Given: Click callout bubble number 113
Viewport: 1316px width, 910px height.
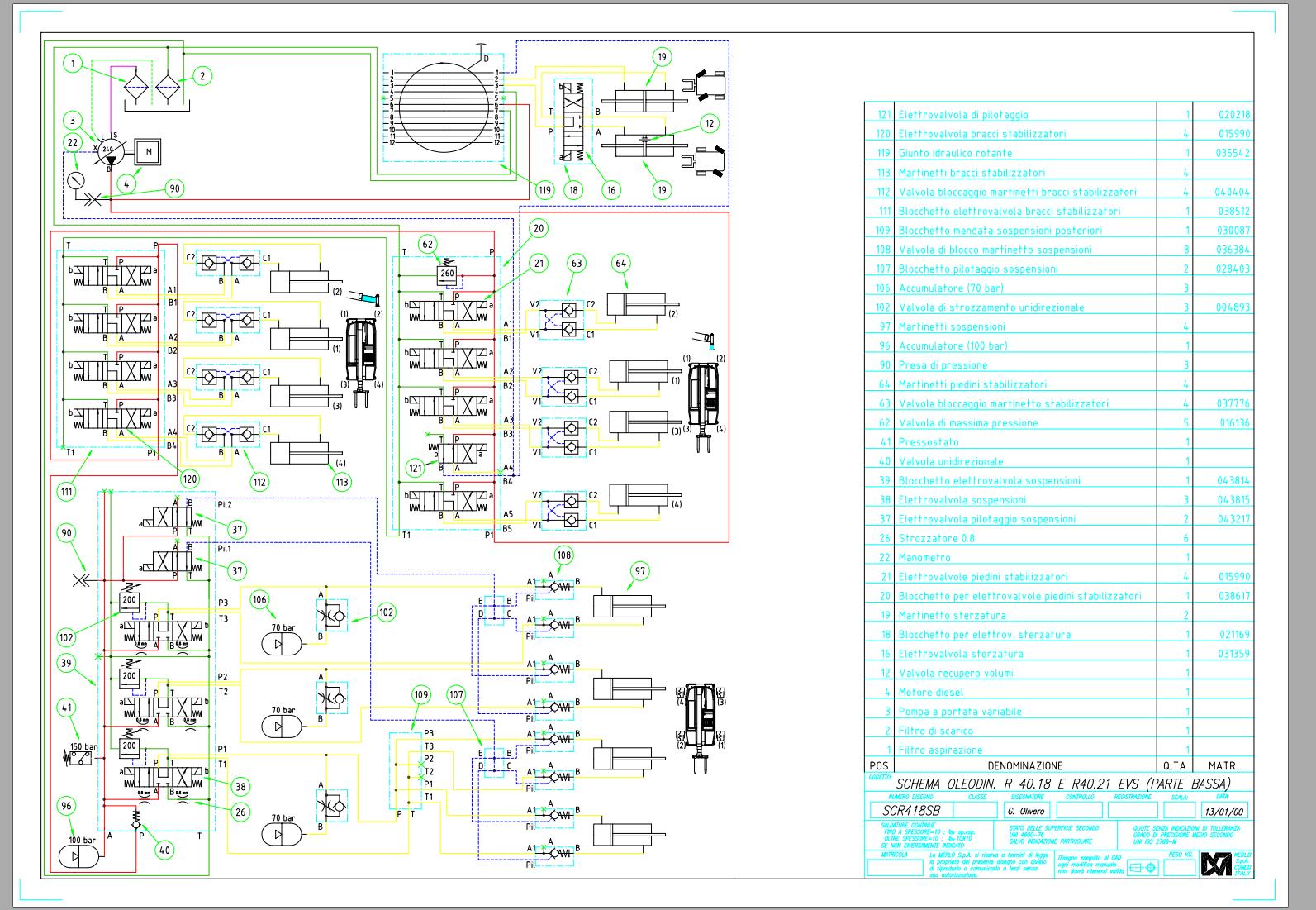Looking at the screenshot, I should [x=341, y=482].
